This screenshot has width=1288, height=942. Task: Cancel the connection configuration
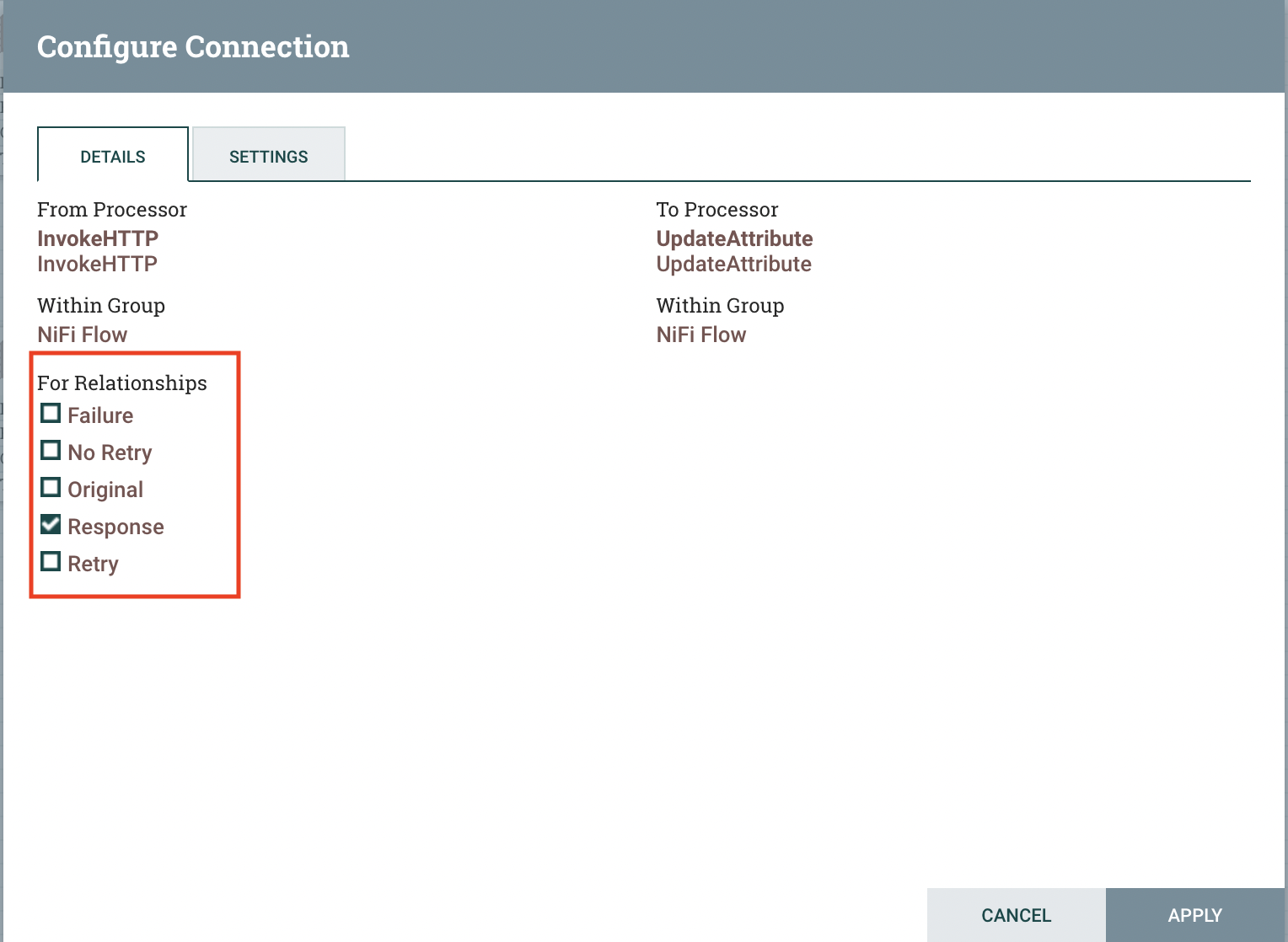point(1016,915)
